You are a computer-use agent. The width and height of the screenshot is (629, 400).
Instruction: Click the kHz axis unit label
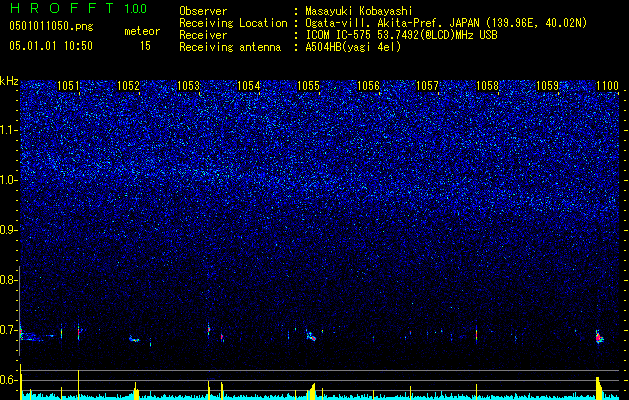click(x=9, y=81)
